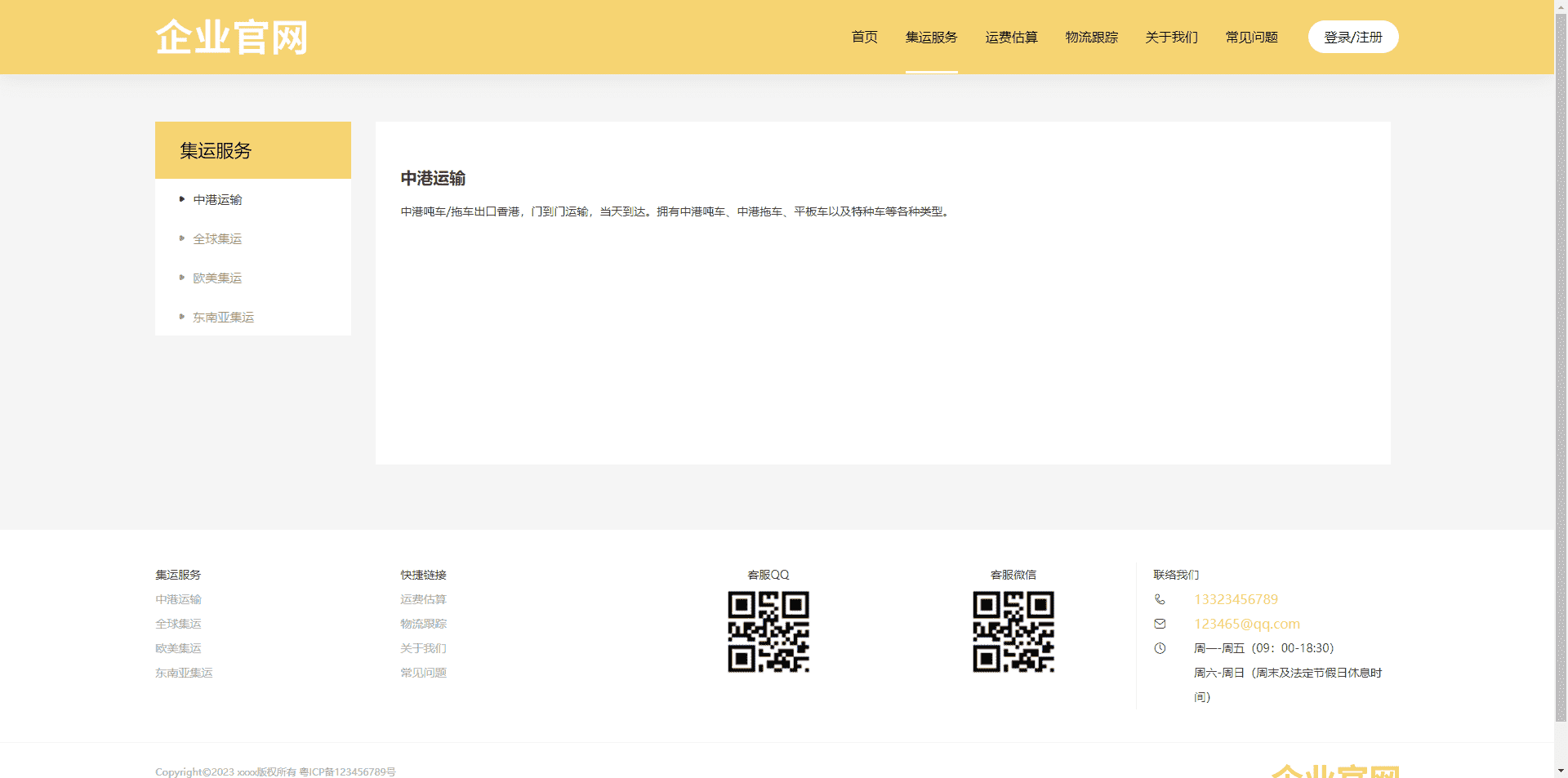This screenshot has width=1568, height=778.
Task: Open 关于我们 in top navigation
Action: pos(1171,37)
